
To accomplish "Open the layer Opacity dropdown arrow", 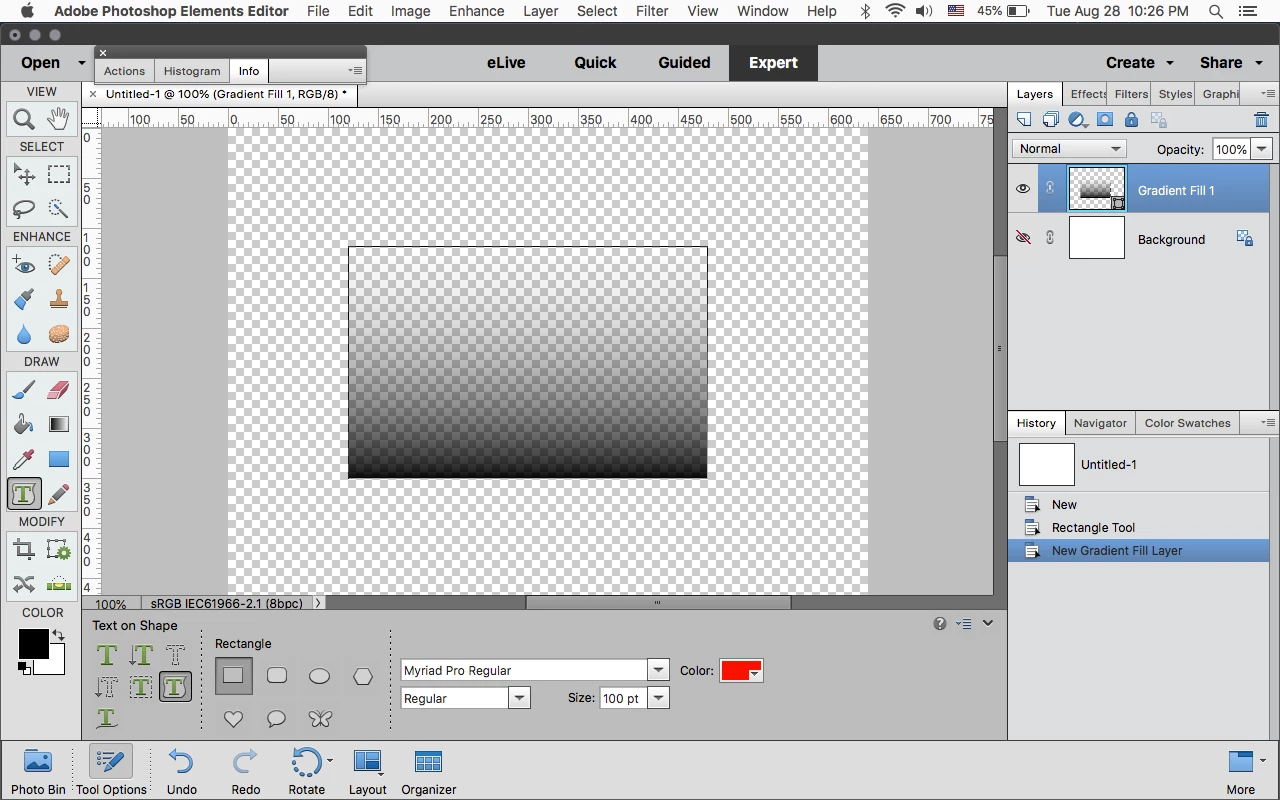I will point(1262,149).
